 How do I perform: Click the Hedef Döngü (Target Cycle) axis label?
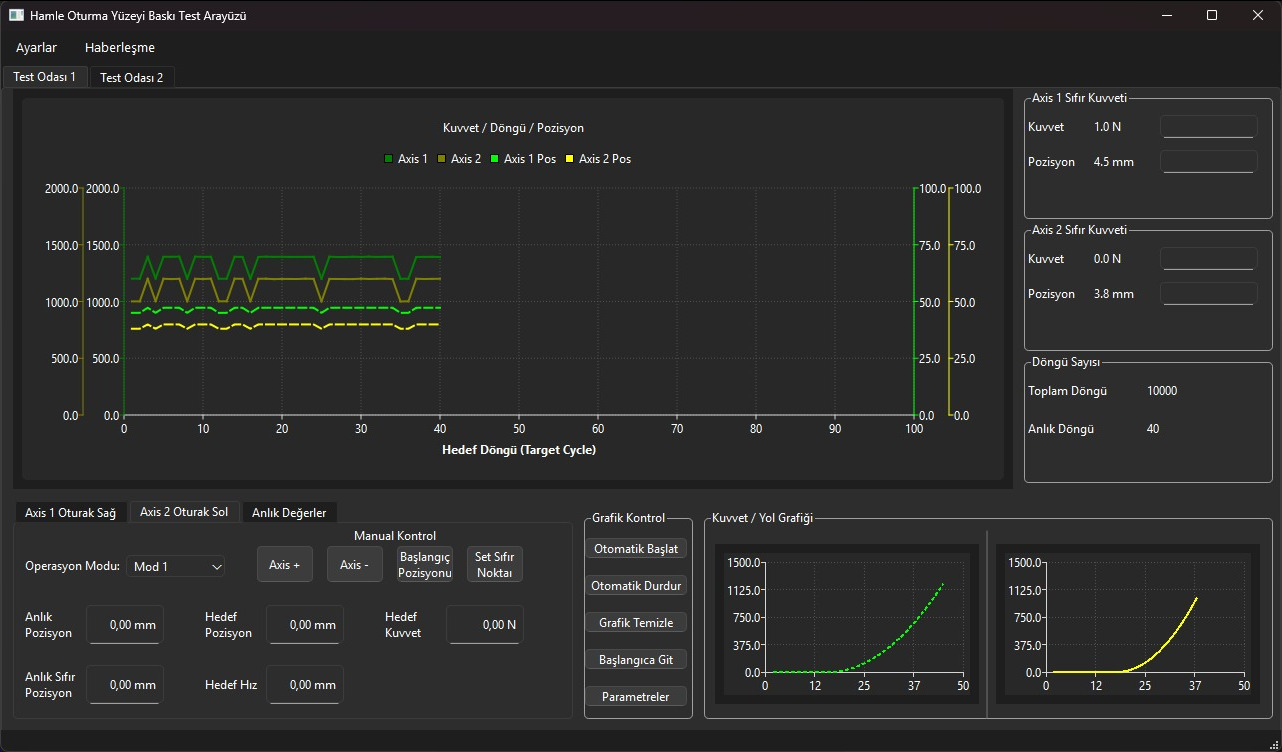point(519,450)
